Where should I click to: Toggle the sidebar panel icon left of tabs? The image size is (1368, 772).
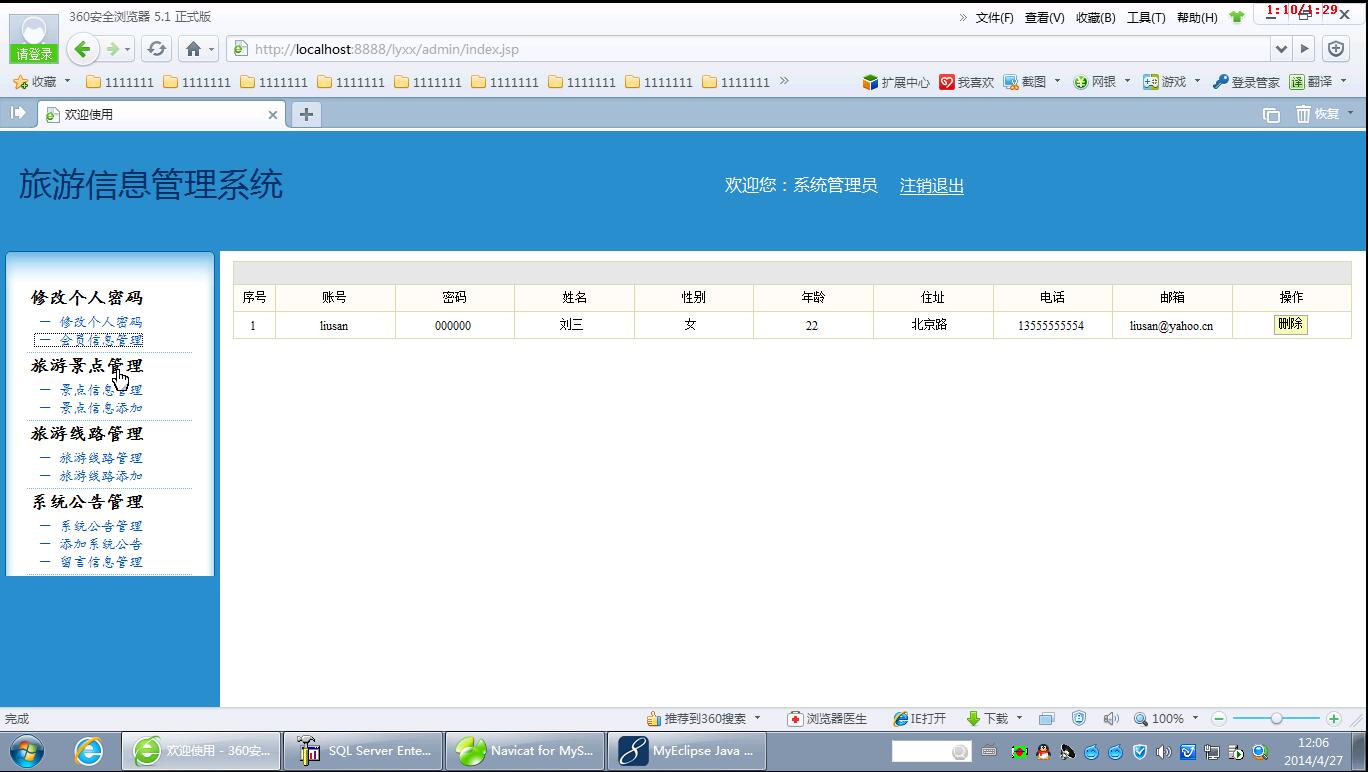[x=18, y=113]
